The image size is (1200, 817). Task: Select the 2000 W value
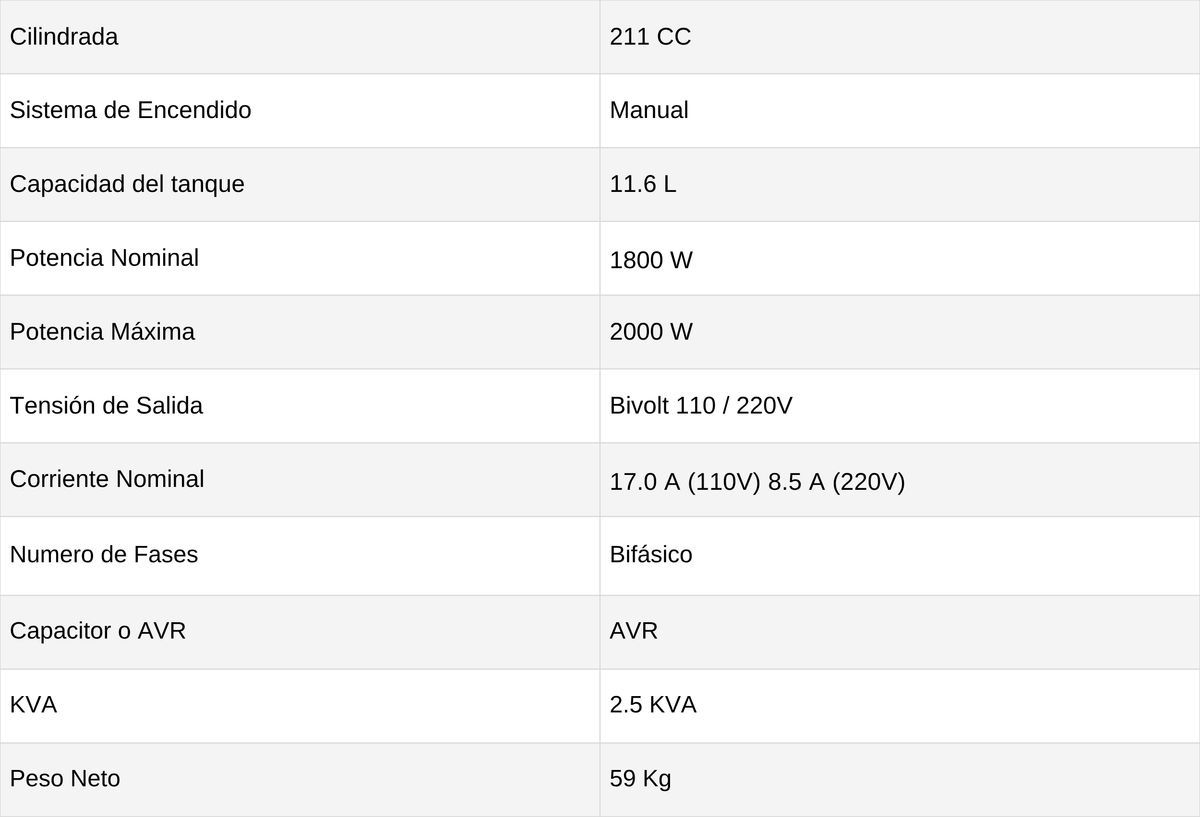(x=651, y=332)
